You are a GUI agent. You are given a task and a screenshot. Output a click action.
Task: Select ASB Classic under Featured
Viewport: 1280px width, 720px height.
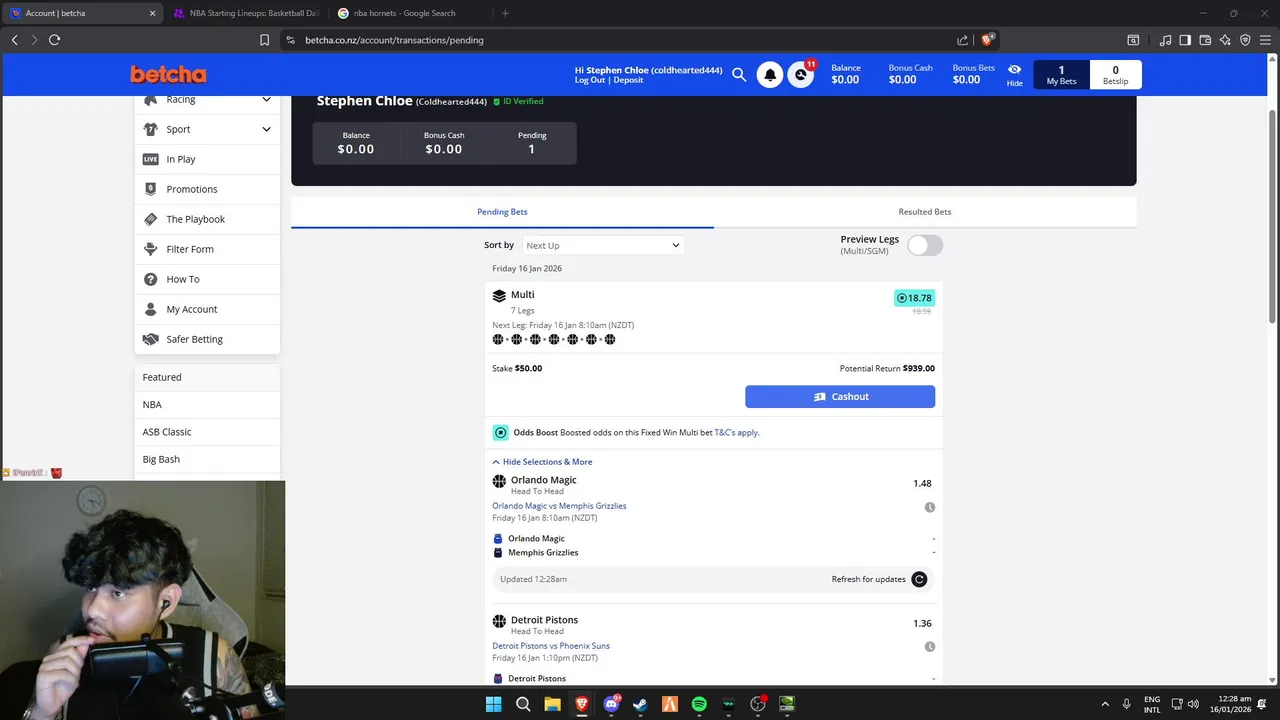coord(207,432)
